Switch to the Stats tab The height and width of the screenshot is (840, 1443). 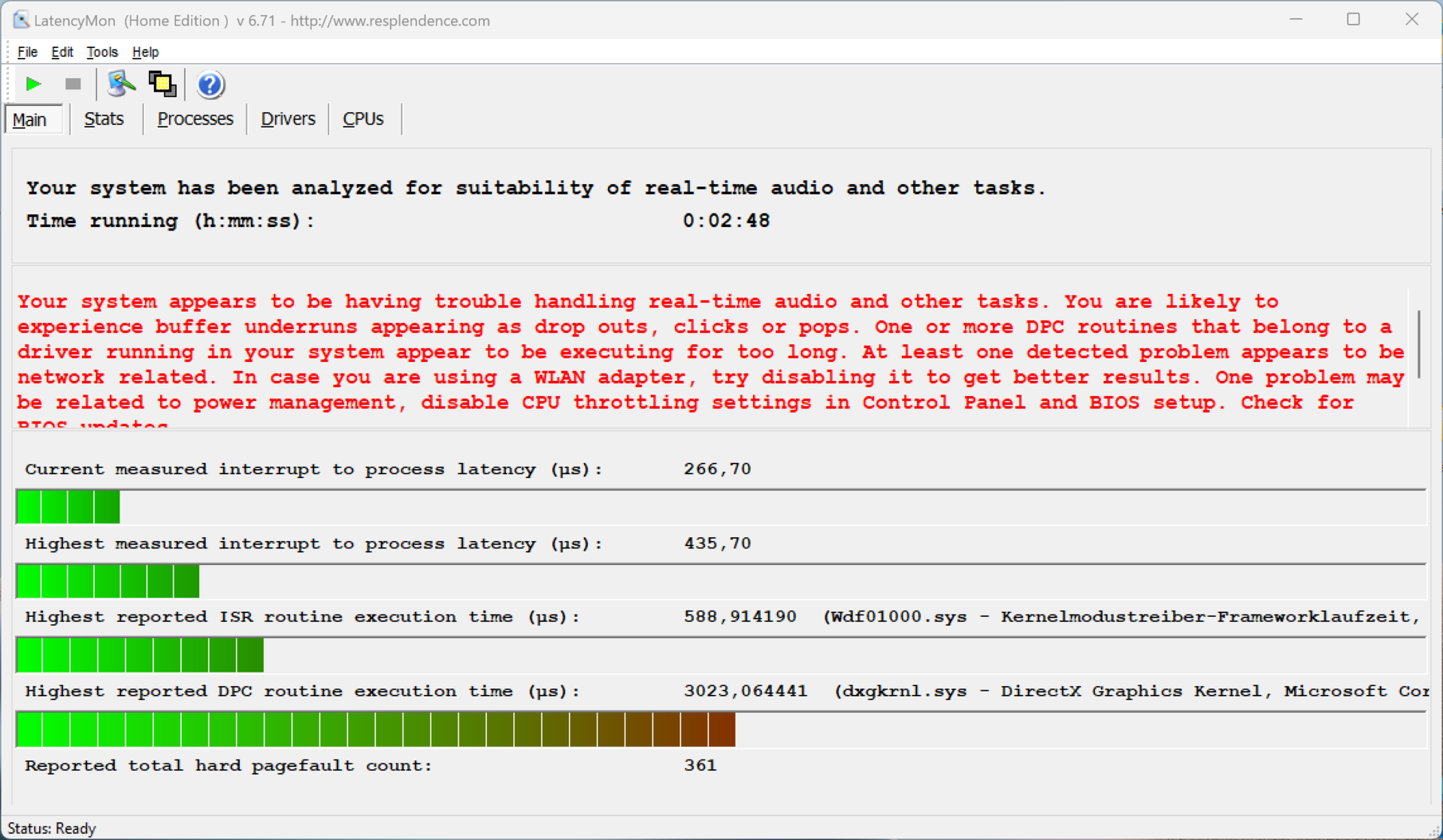tap(104, 119)
